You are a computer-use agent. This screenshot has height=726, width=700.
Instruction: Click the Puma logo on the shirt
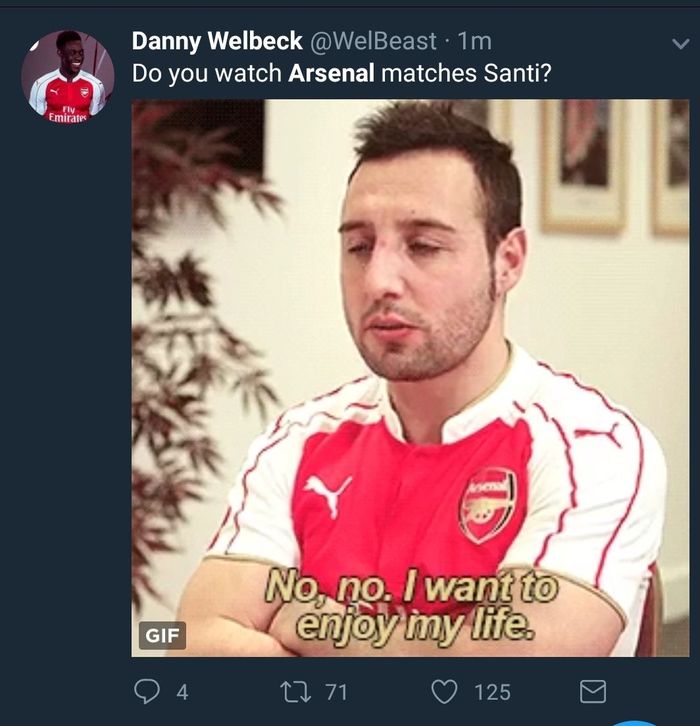pyautogui.click(x=327, y=495)
